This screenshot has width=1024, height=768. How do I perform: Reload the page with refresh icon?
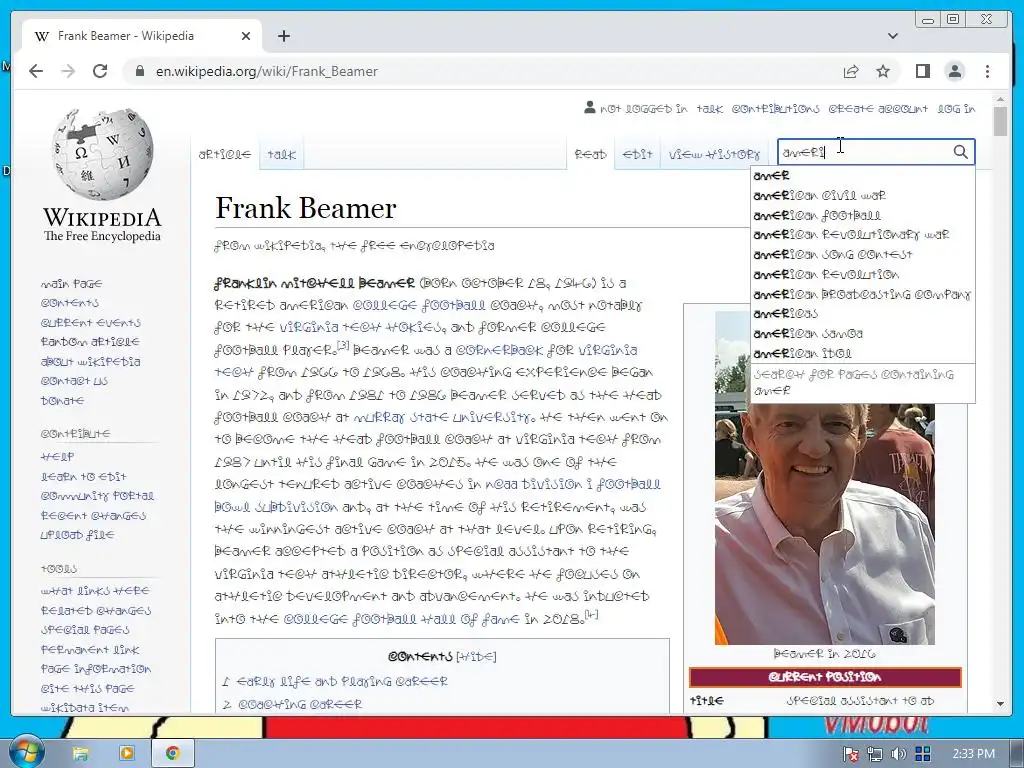coord(100,71)
